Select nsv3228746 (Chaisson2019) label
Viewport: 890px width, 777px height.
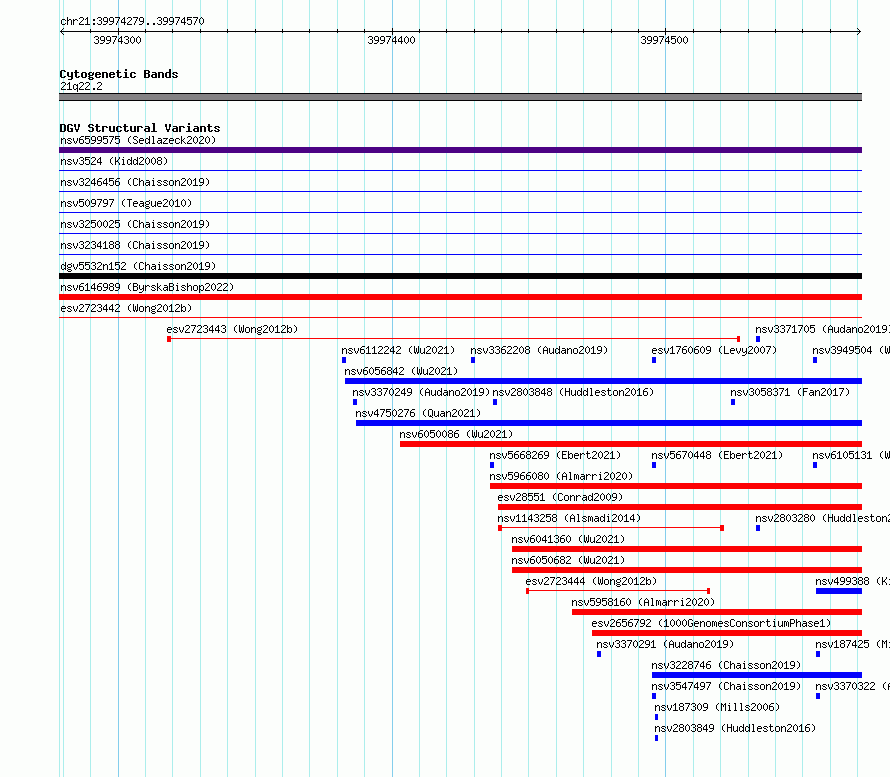(726, 665)
